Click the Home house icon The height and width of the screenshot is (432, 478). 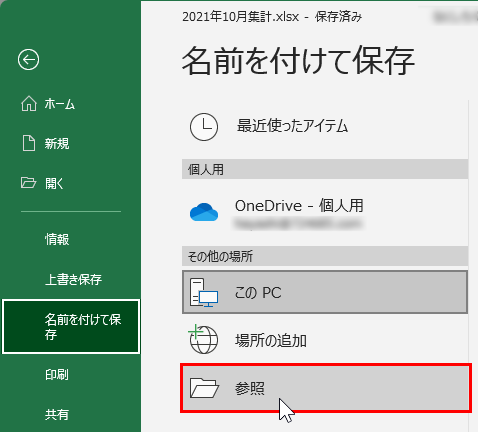tap(29, 103)
